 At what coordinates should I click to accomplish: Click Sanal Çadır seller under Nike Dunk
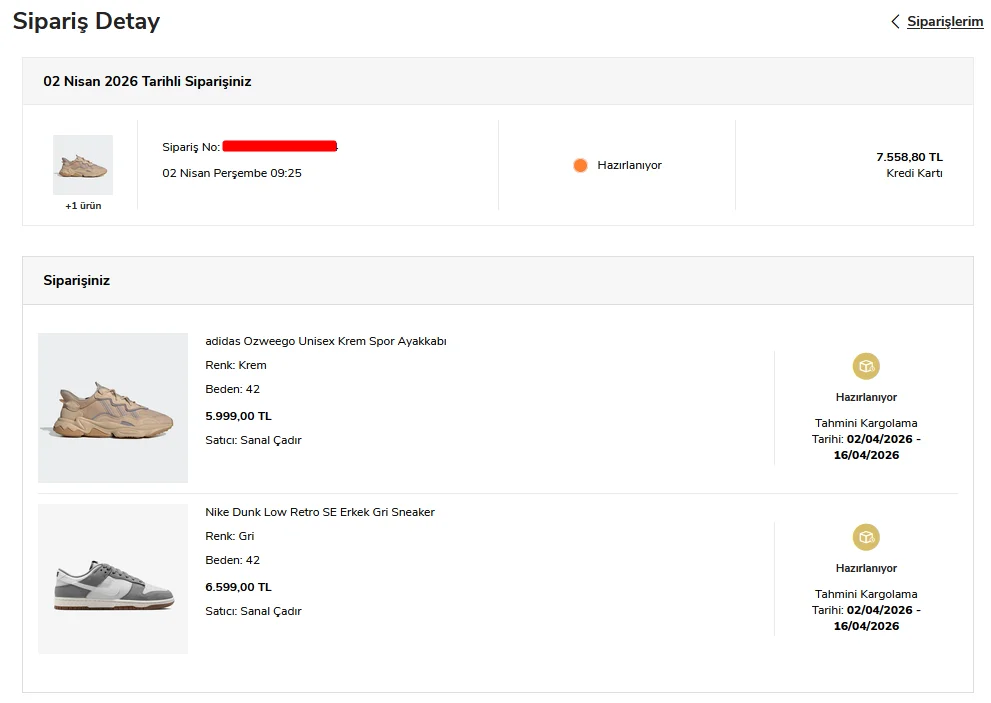pos(271,611)
